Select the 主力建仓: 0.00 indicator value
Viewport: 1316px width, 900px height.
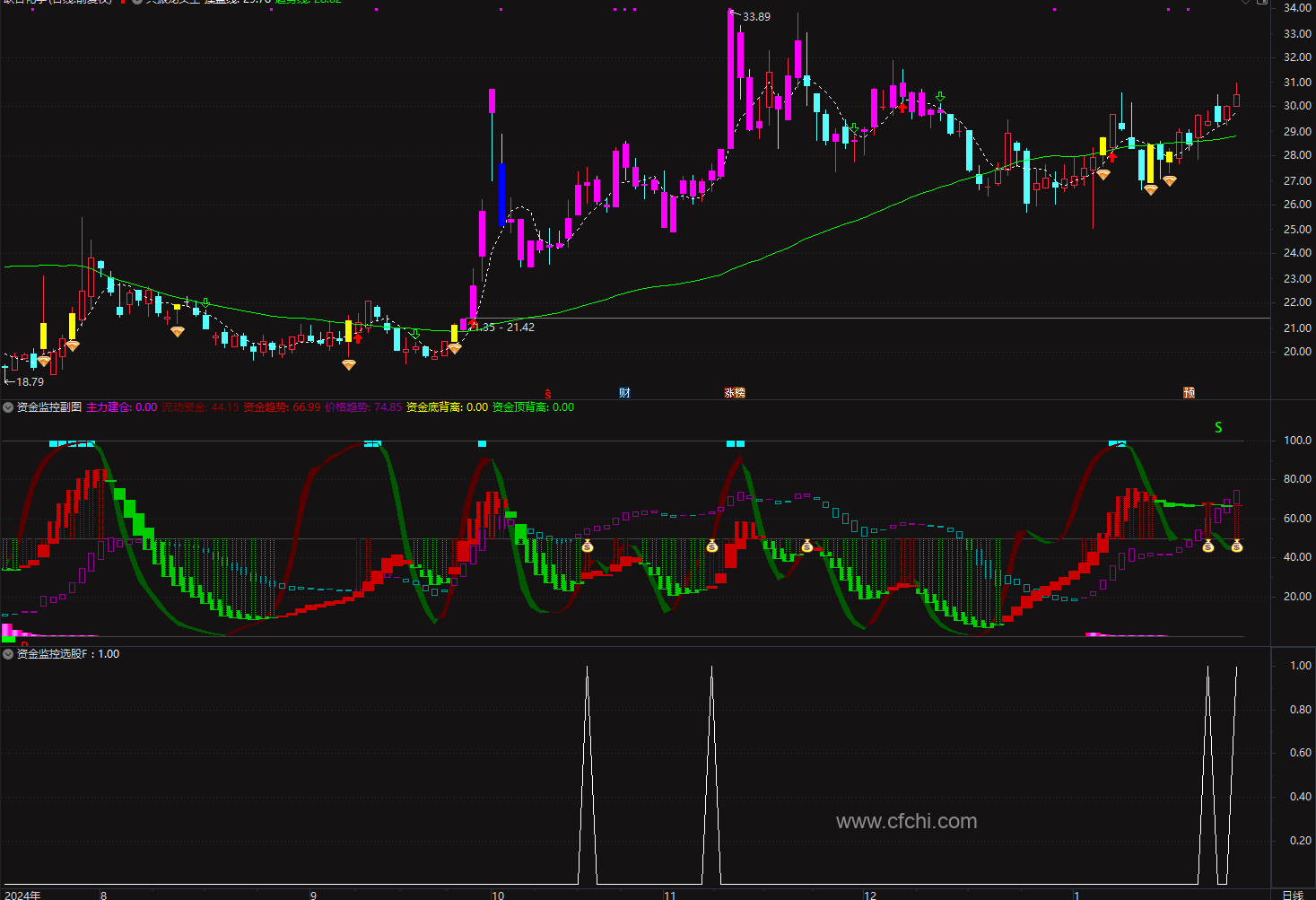coord(121,407)
